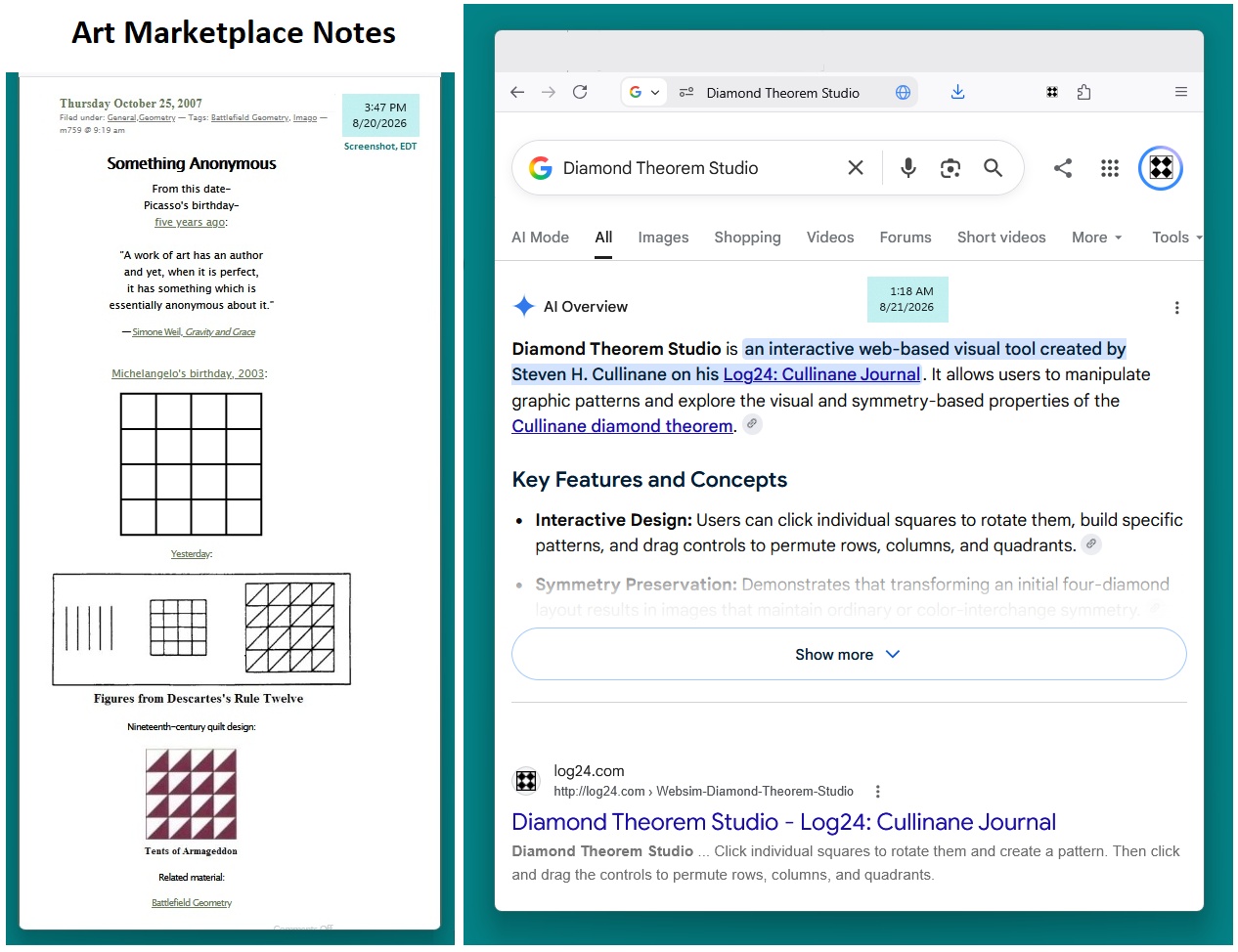1238x952 pixels.
Task: Expand the More search filters dropdown
Action: 1096,238
